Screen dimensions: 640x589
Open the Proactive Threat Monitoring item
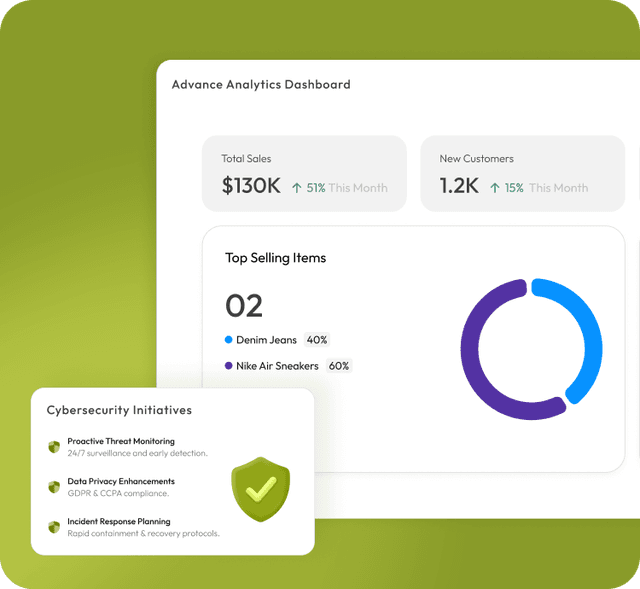[x=121, y=441]
